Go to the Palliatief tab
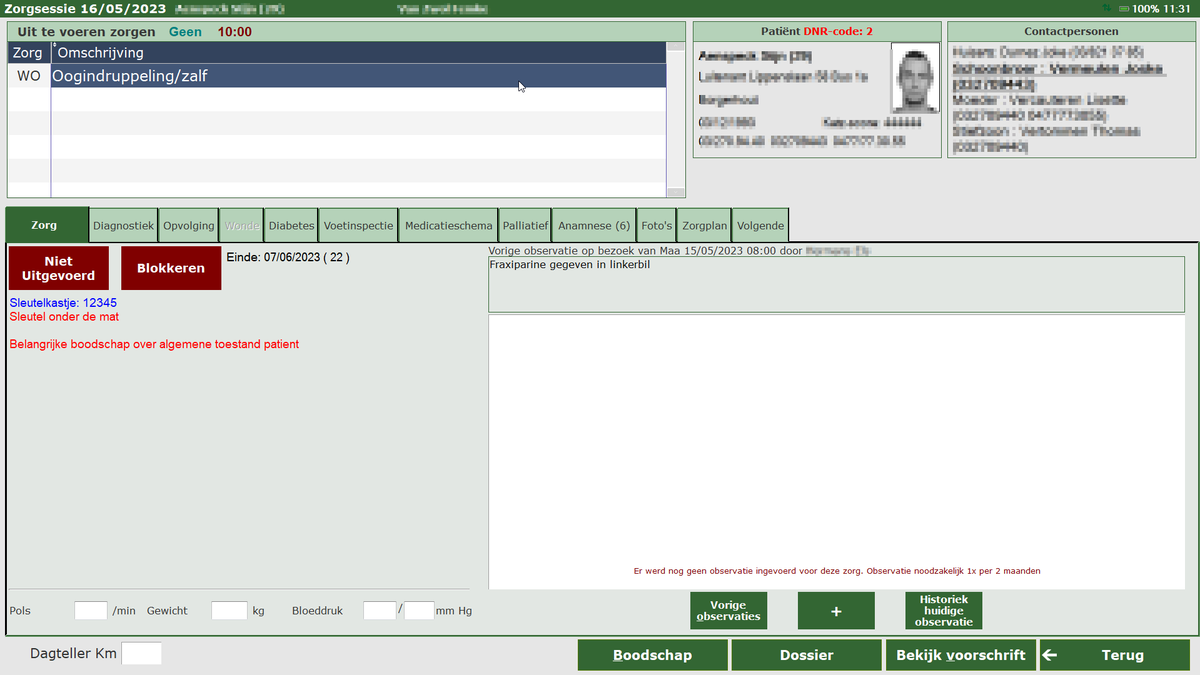The image size is (1200, 675). click(525, 226)
